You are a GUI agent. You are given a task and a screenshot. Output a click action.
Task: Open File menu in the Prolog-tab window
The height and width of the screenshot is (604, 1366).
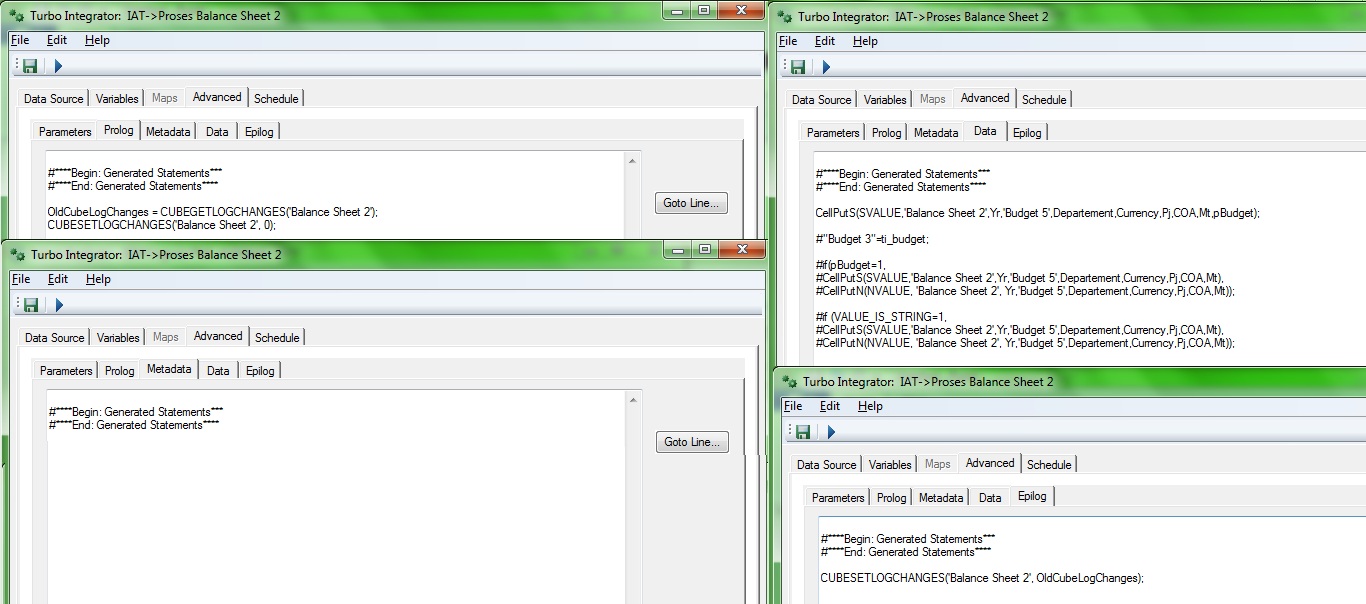tap(20, 40)
